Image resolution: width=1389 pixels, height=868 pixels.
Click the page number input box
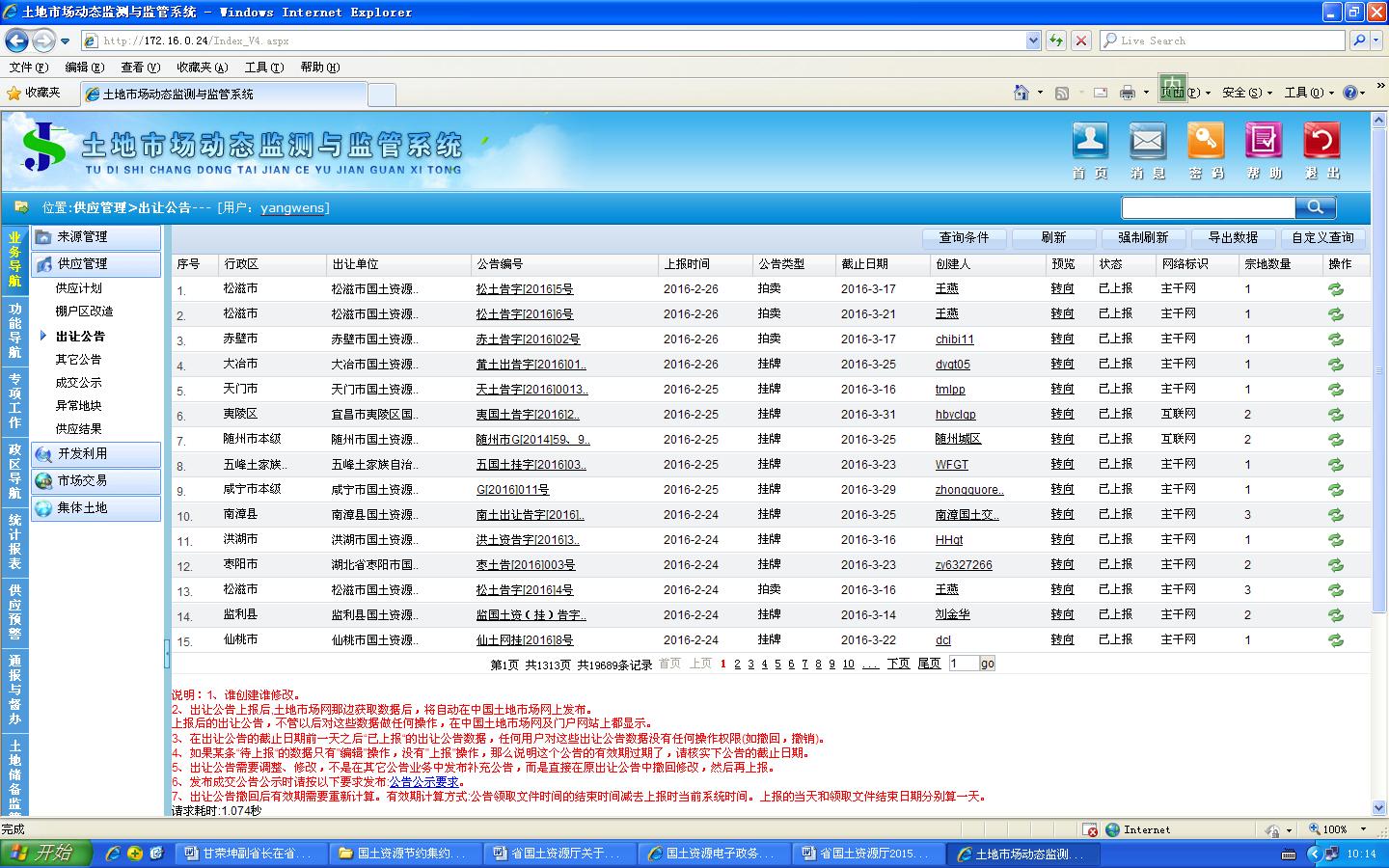click(963, 664)
